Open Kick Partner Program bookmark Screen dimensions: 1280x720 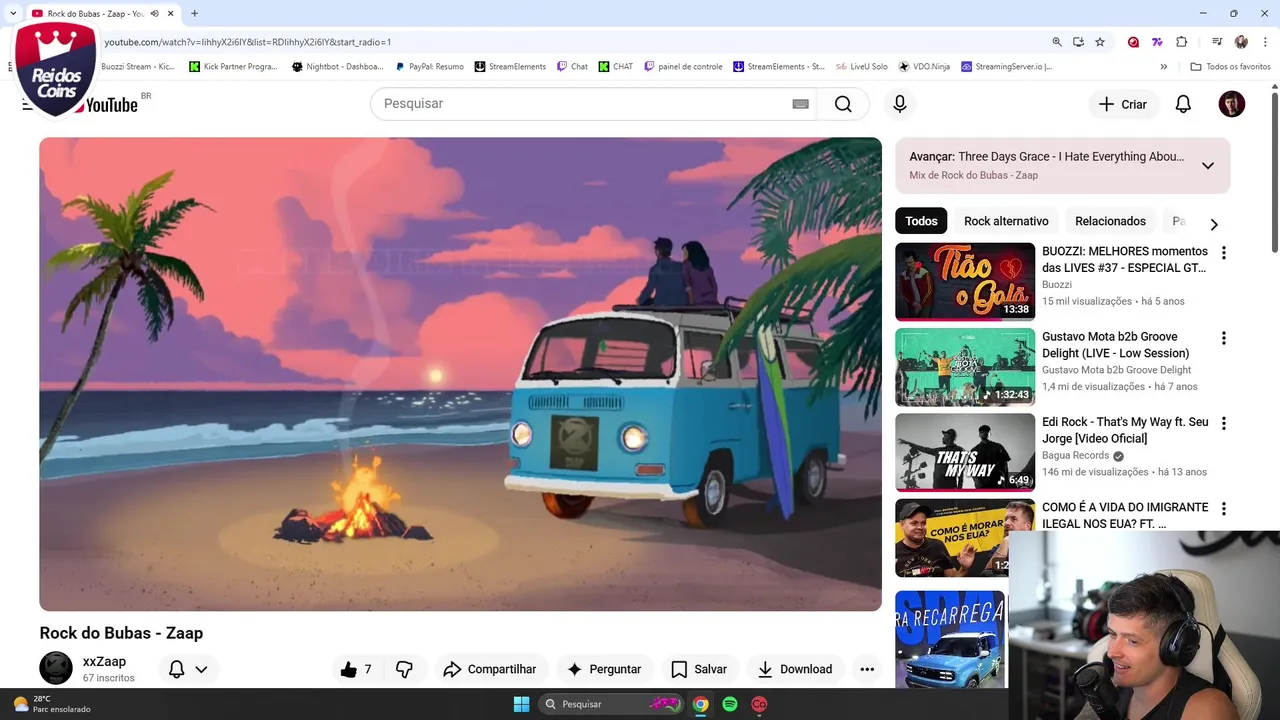(x=233, y=67)
